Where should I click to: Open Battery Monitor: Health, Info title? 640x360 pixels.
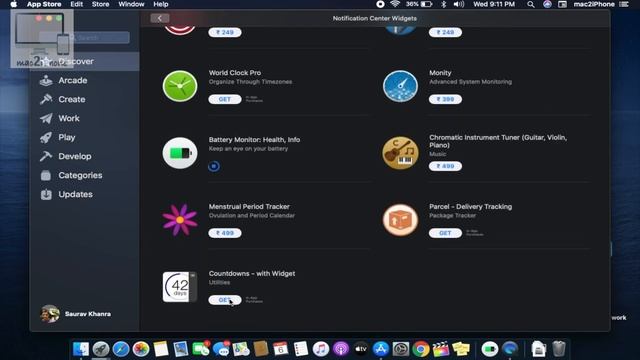pyautogui.click(x=254, y=140)
